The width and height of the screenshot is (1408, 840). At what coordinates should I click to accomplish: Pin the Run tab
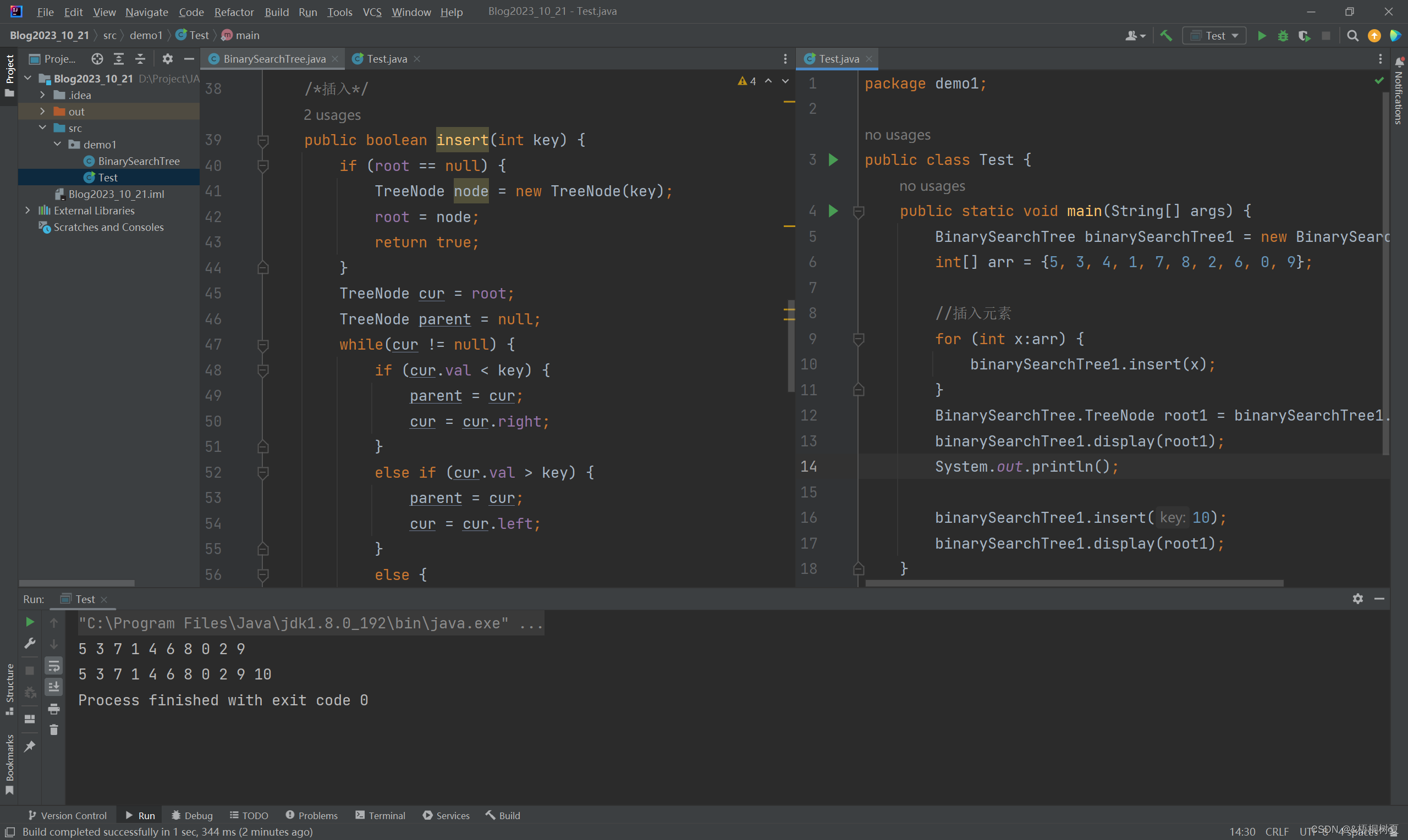click(x=30, y=747)
